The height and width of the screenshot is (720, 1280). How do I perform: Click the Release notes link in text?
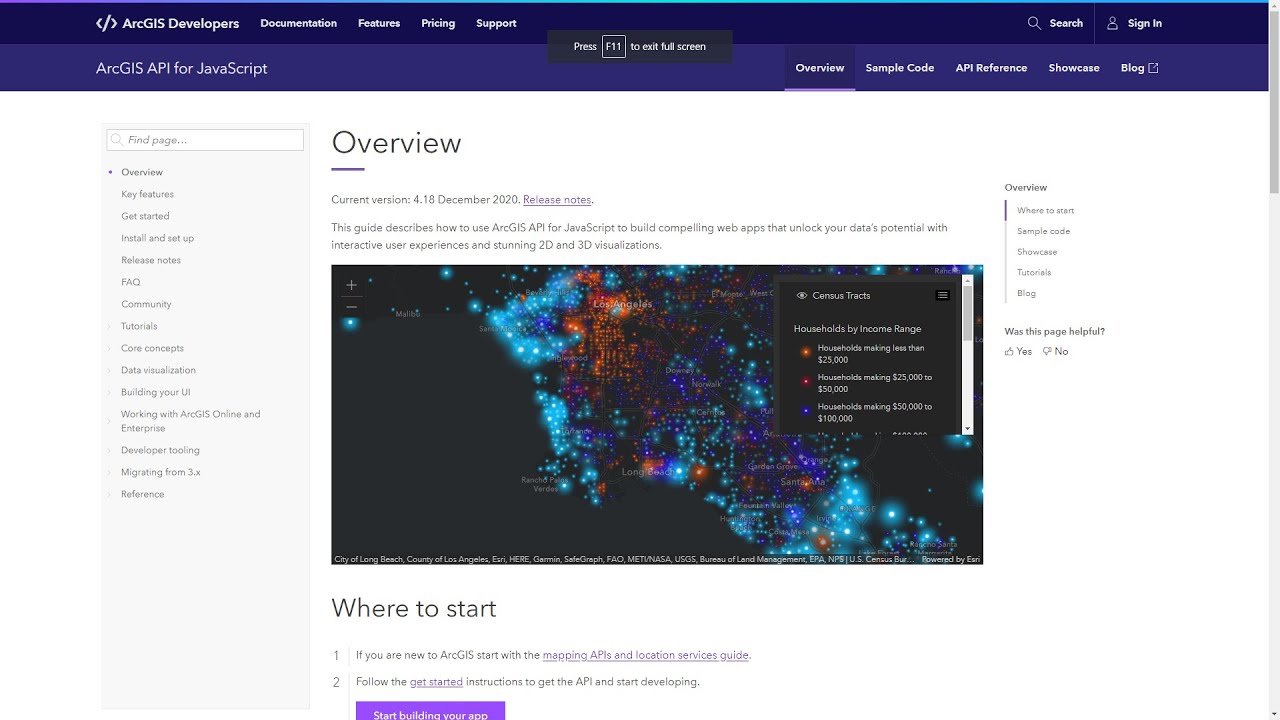(557, 200)
